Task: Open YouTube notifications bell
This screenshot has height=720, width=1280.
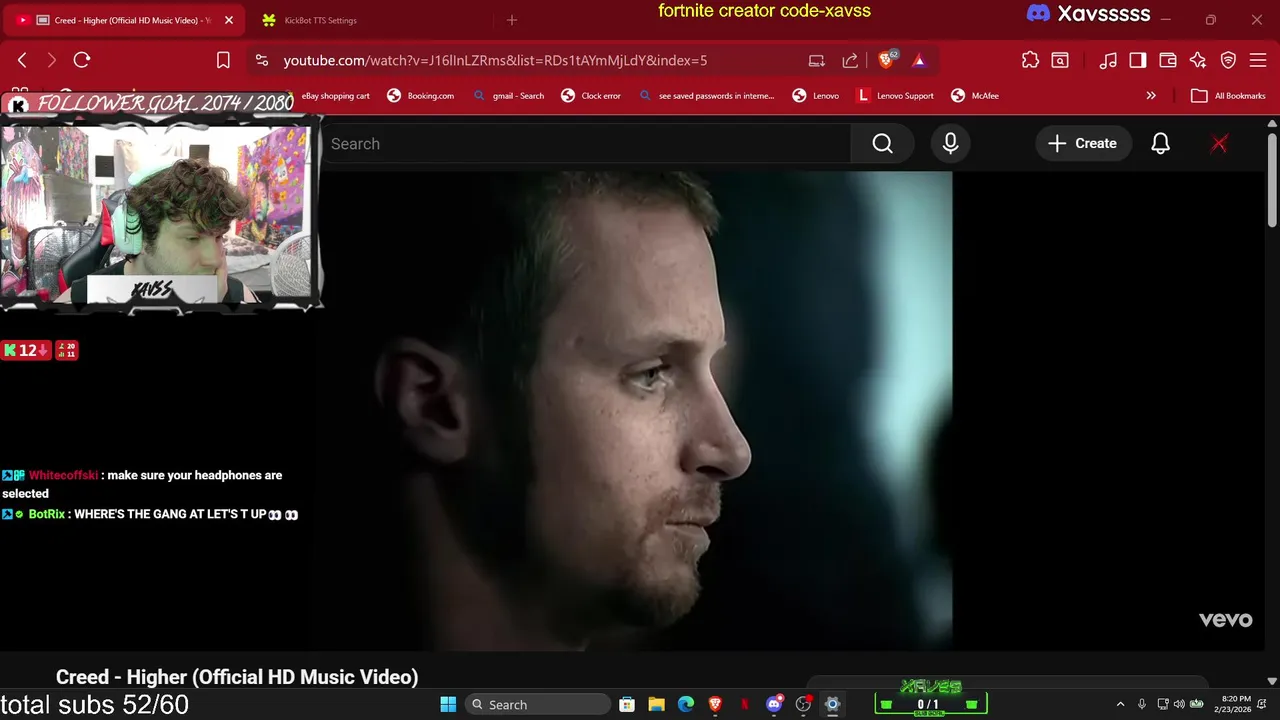Action: point(1161,144)
